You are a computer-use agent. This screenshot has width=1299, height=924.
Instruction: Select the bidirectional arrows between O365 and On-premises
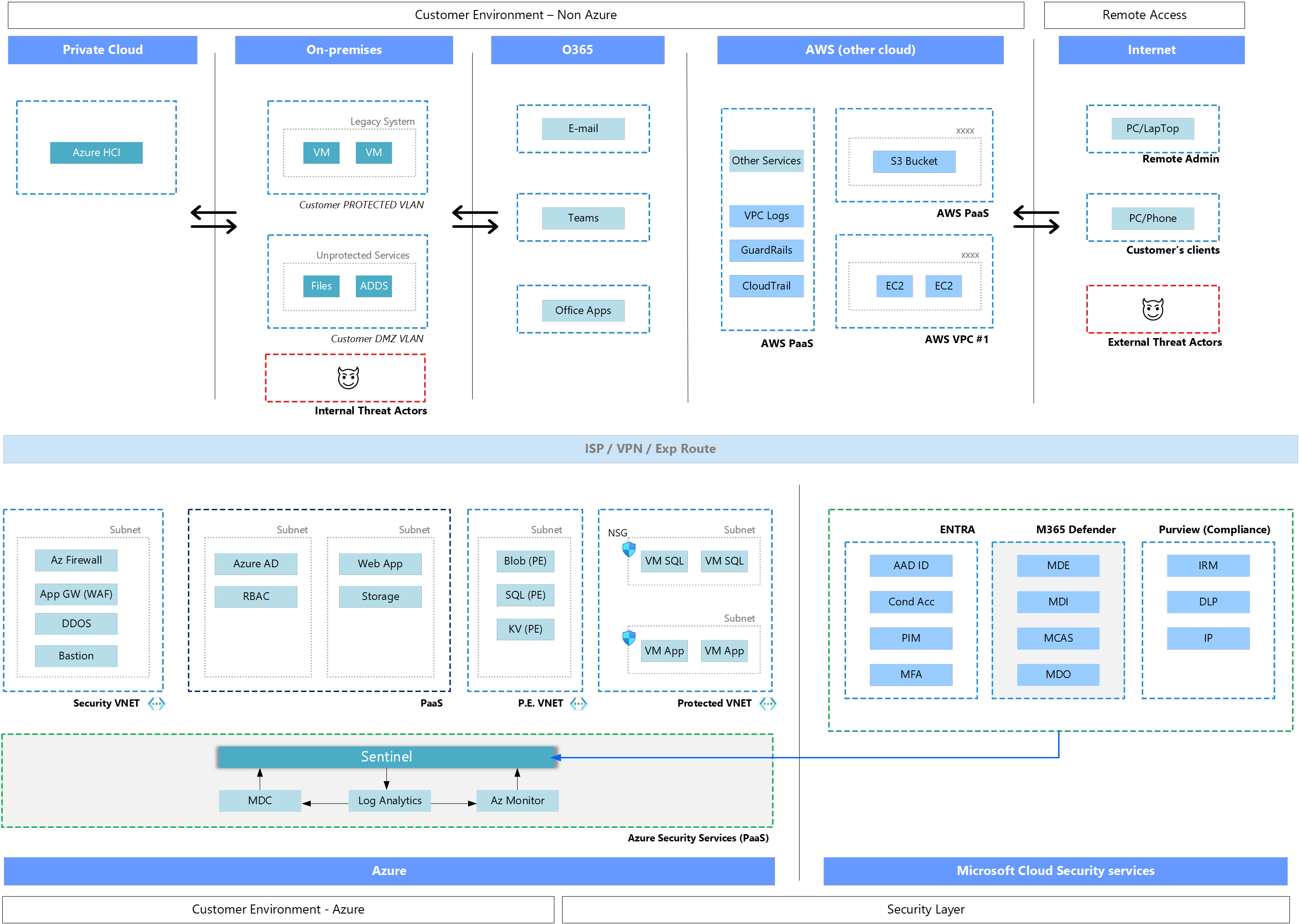(475, 221)
